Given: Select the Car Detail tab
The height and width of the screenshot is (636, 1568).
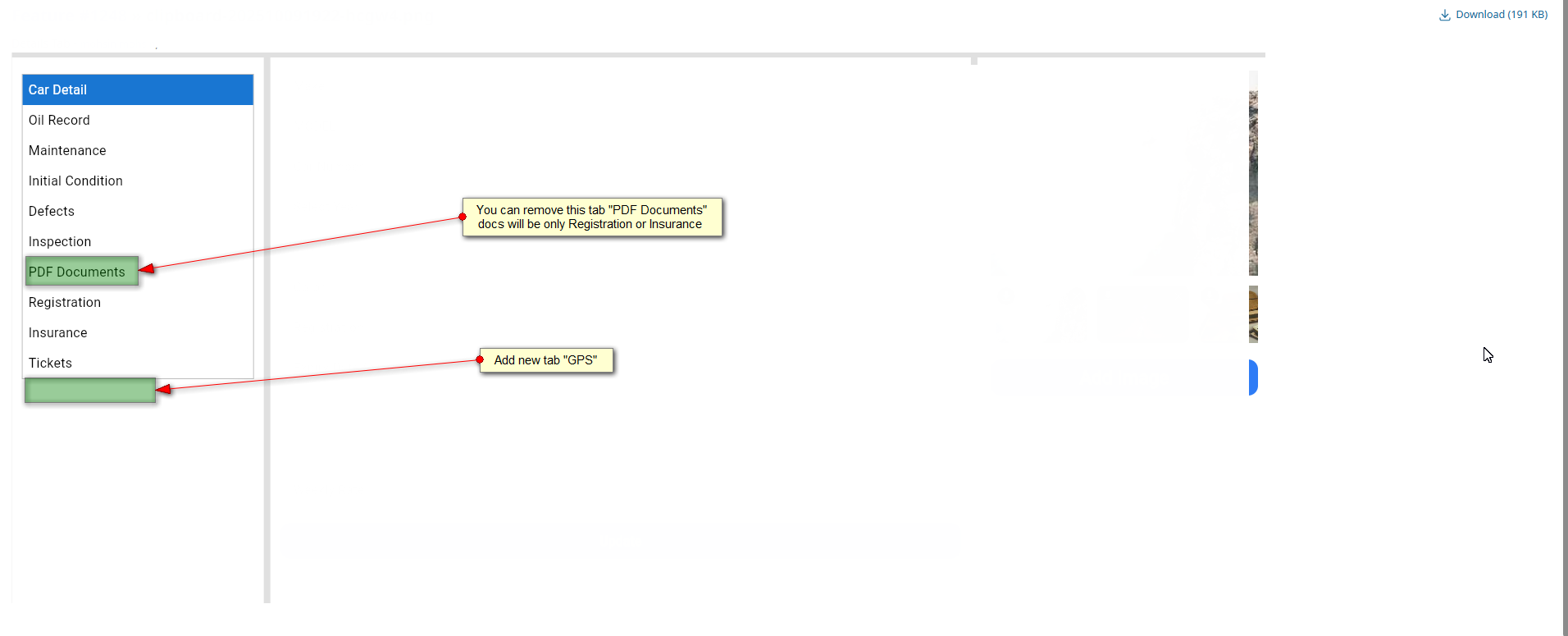Looking at the screenshot, I should pos(138,89).
